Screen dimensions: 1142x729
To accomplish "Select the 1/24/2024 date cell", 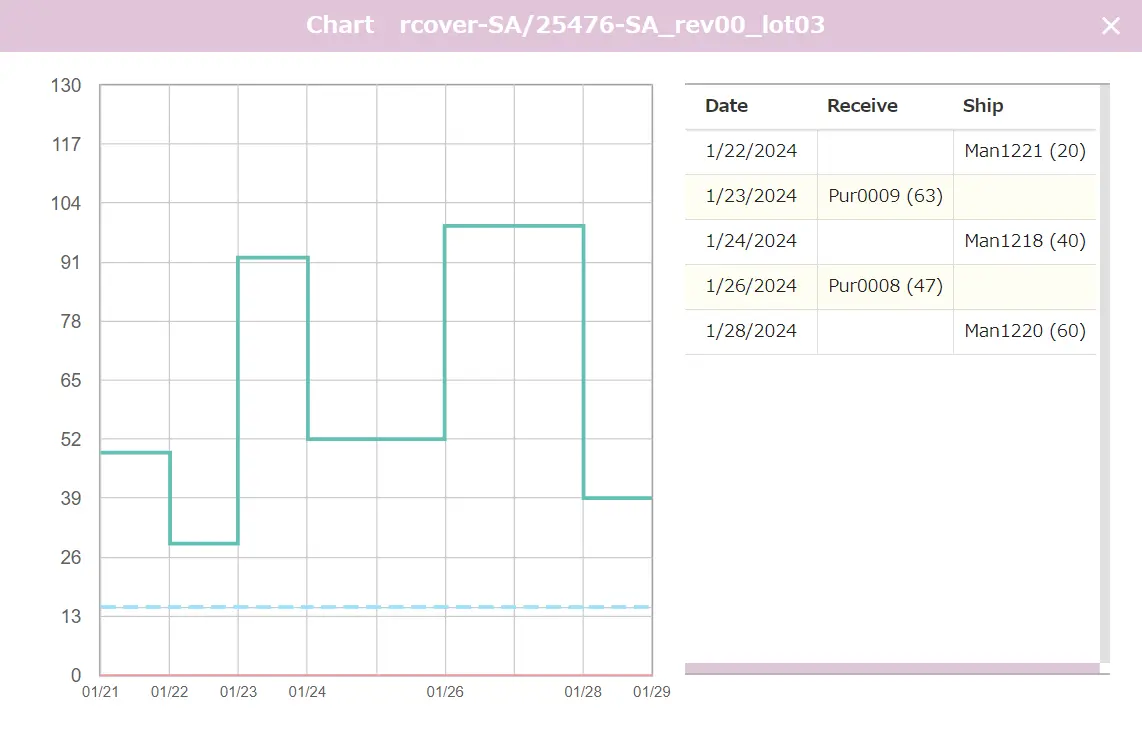I will tap(751, 241).
